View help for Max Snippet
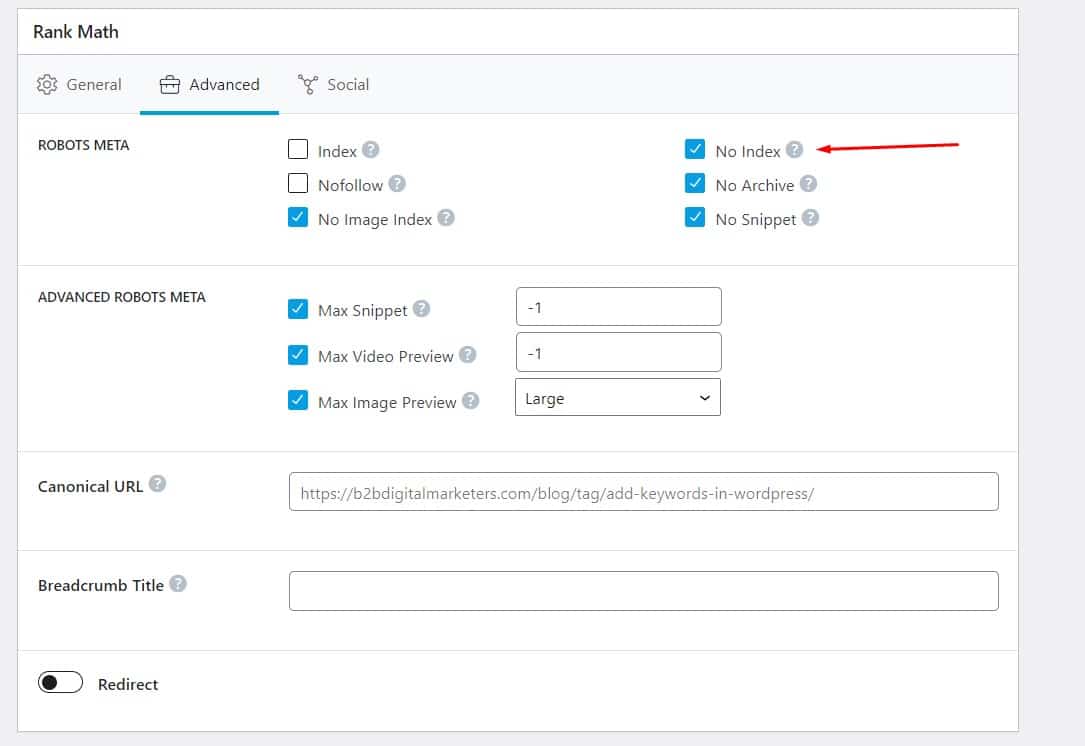 coord(421,309)
